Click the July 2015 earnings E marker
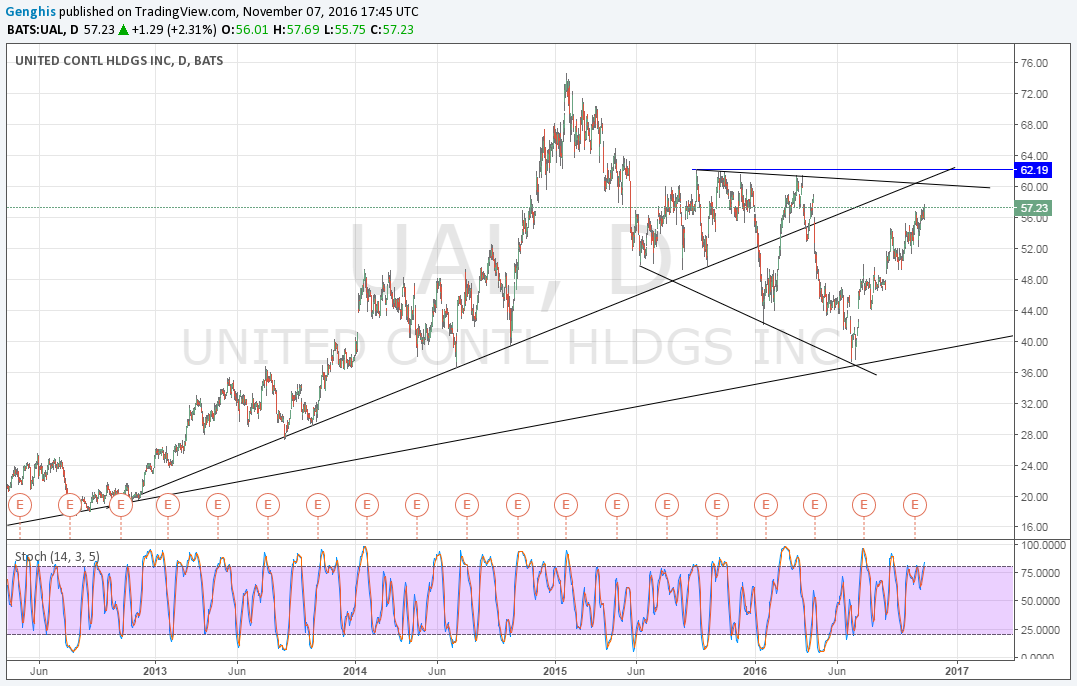This screenshot has width=1077, height=686. coord(666,505)
